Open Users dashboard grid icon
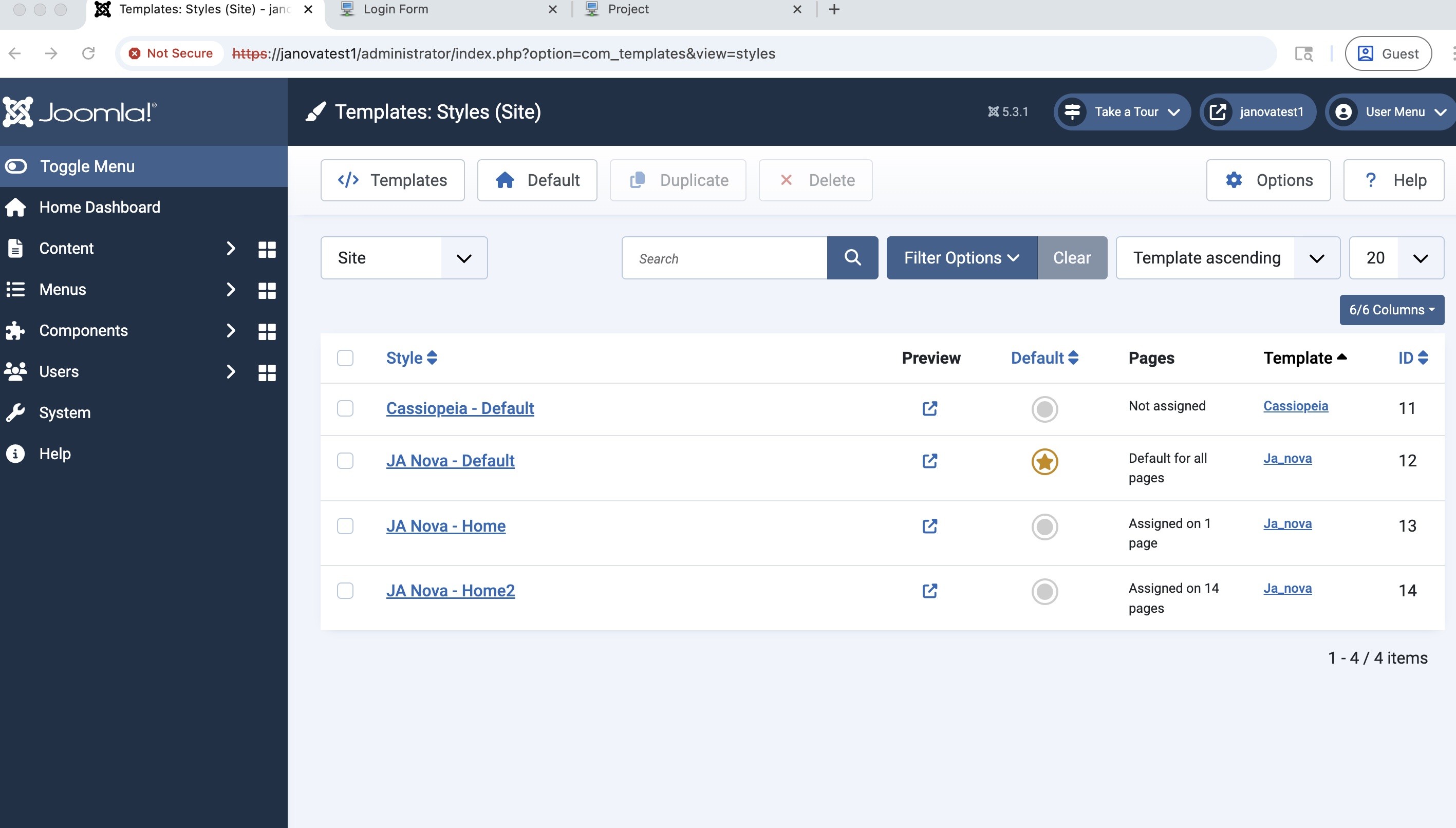Screen dimensions: 1456x828 [x=267, y=372]
